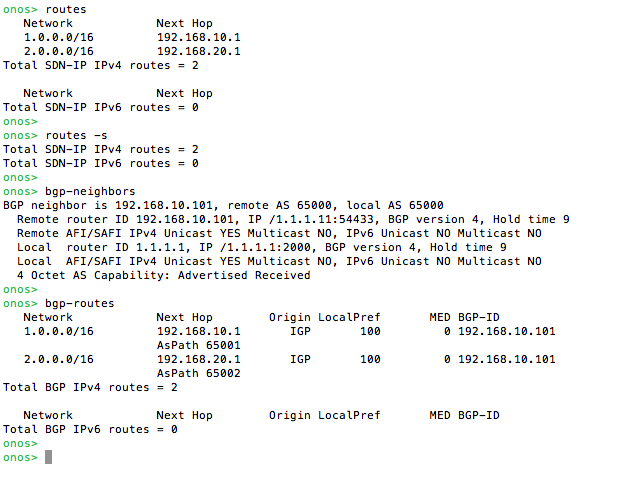Click next hop 192.168.20.1 in the bgp-routes table
The width and height of the screenshot is (618, 484).
point(199,359)
